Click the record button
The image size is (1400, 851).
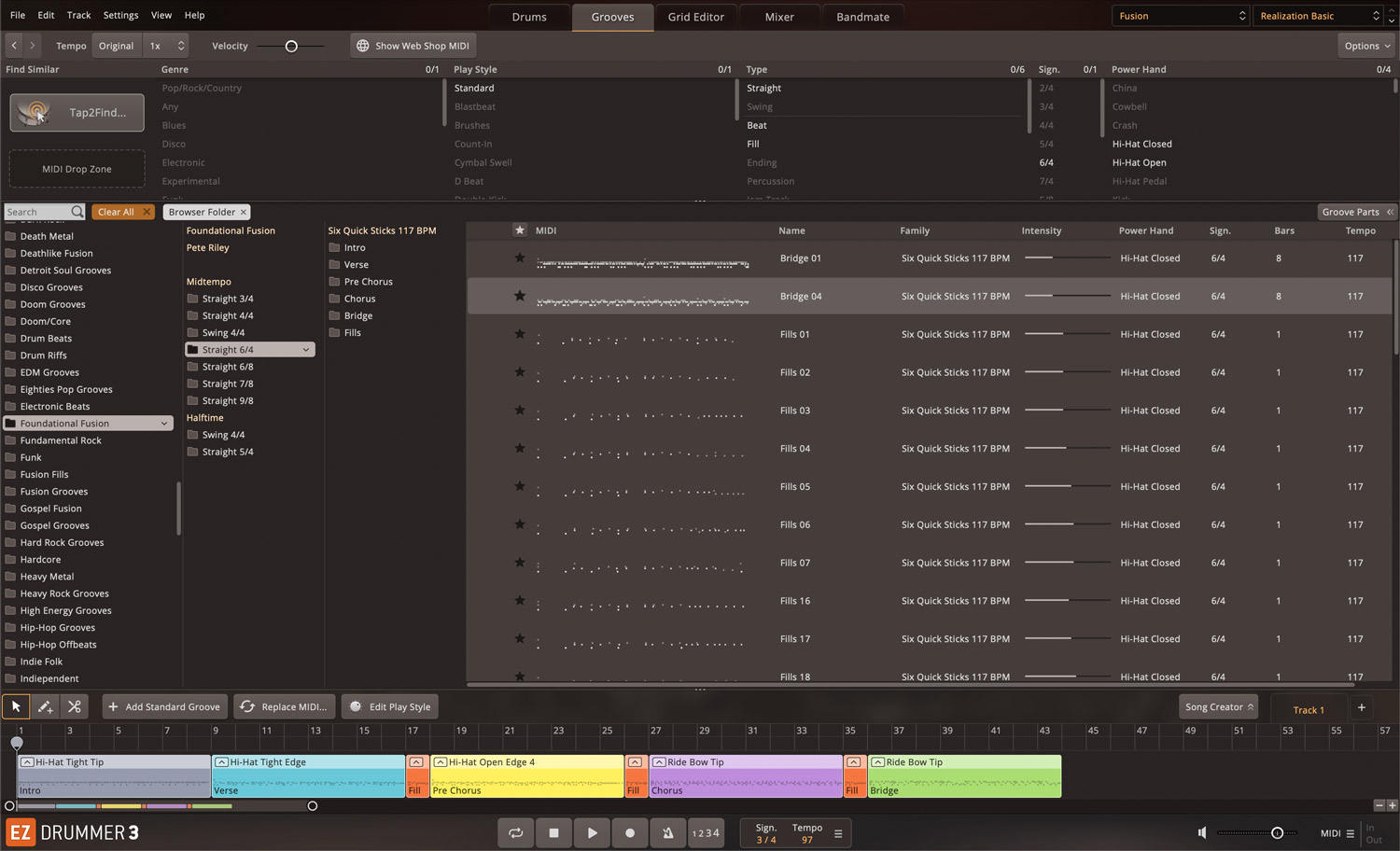[x=630, y=833]
